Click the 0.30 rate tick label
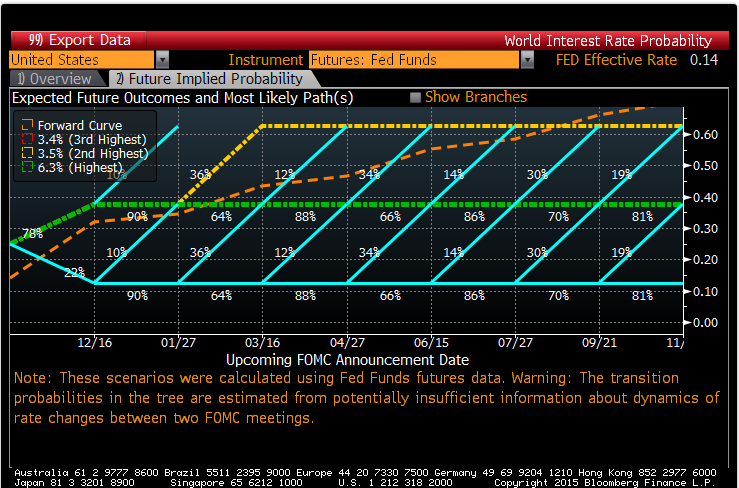Image resolution: width=739 pixels, height=488 pixels. coord(705,229)
